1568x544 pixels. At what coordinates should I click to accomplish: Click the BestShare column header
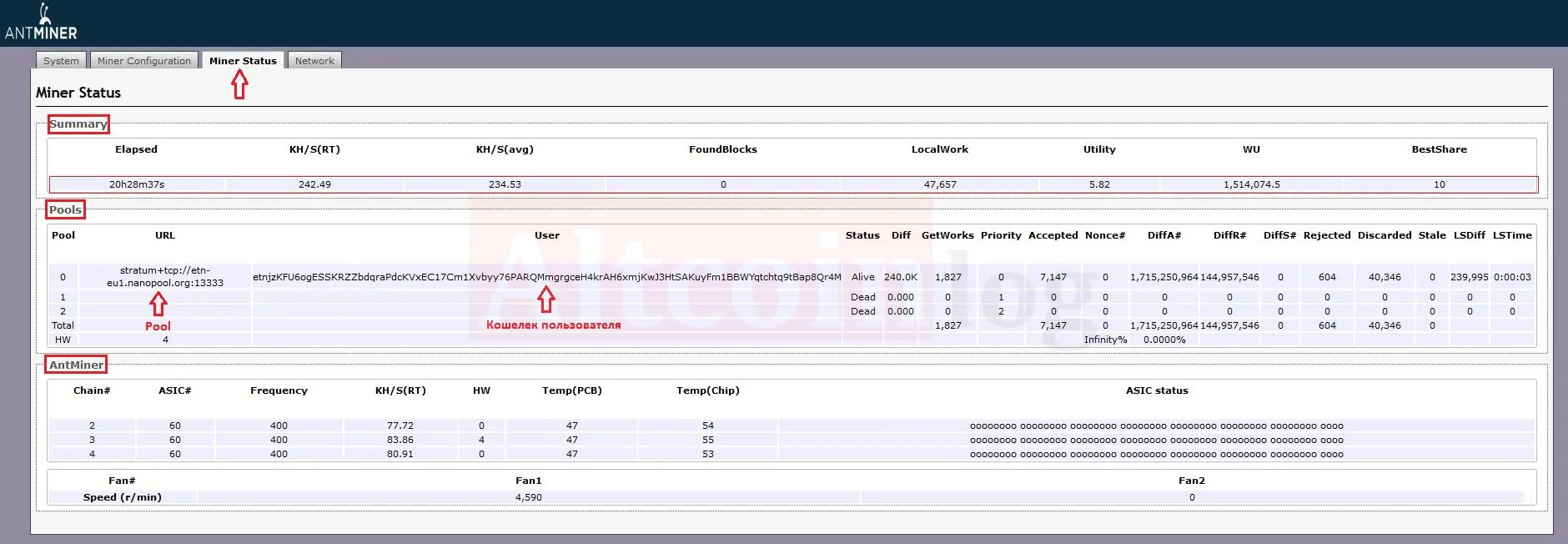tap(1439, 149)
